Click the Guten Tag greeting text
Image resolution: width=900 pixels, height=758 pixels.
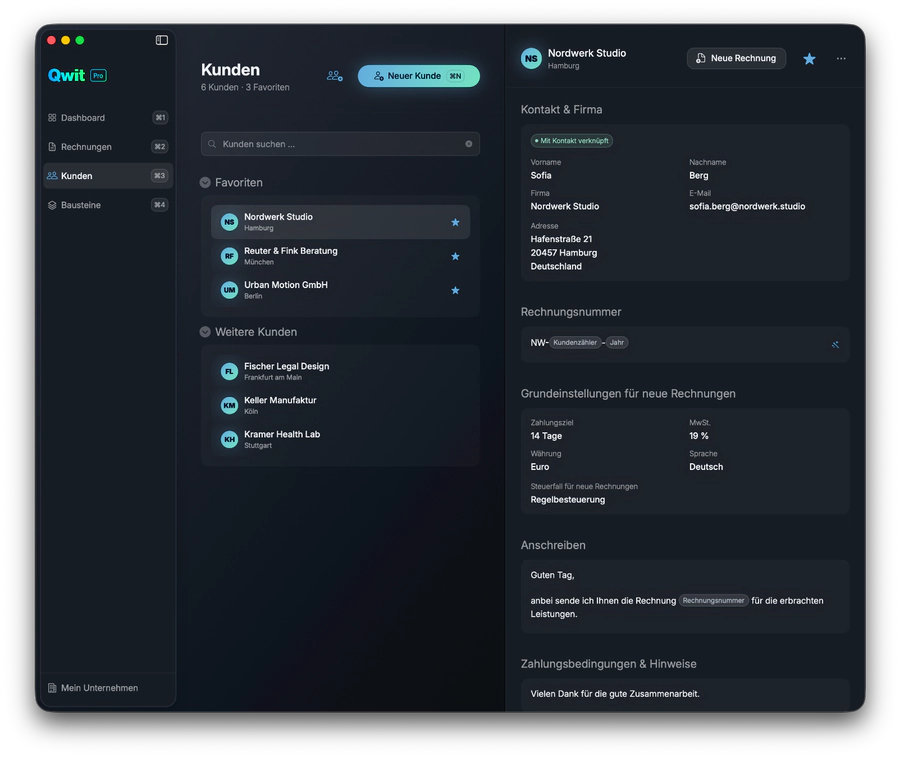pos(552,575)
